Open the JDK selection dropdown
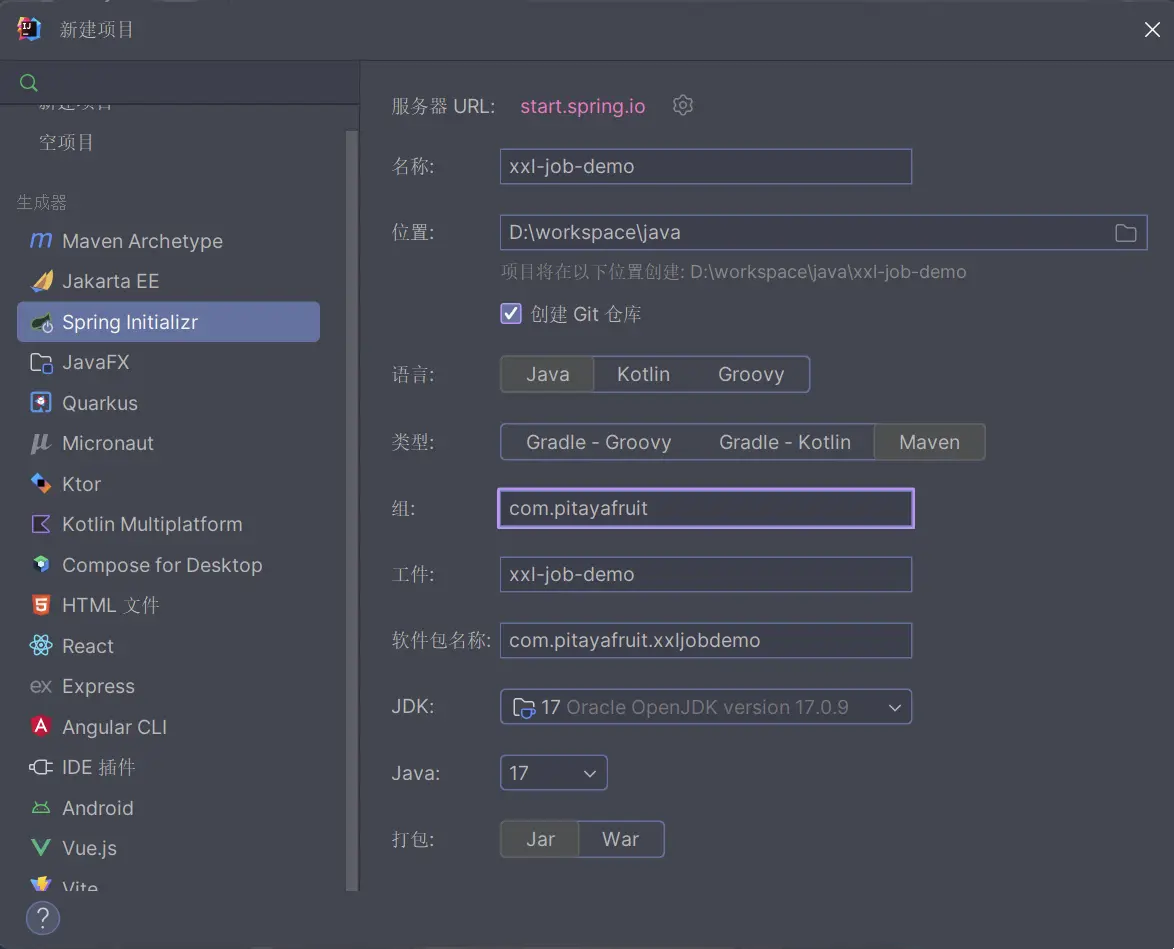1174x949 pixels. coord(705,706)
